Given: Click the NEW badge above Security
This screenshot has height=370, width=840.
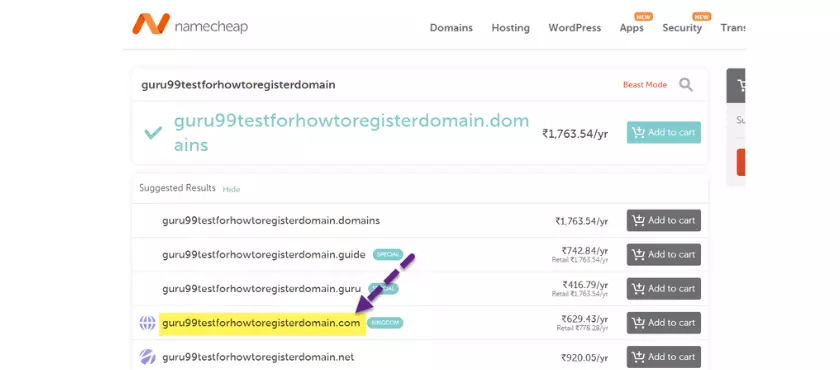Looking at the screenshot, I should click(702, 17).
